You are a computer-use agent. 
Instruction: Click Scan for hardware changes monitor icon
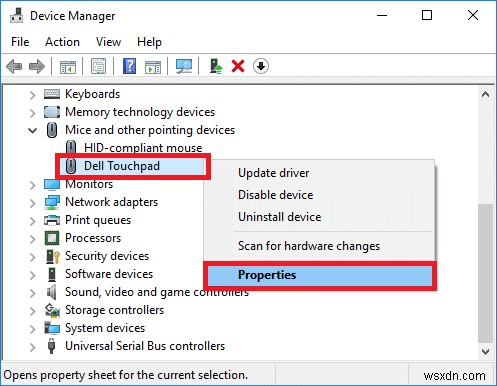pos(184,66)
